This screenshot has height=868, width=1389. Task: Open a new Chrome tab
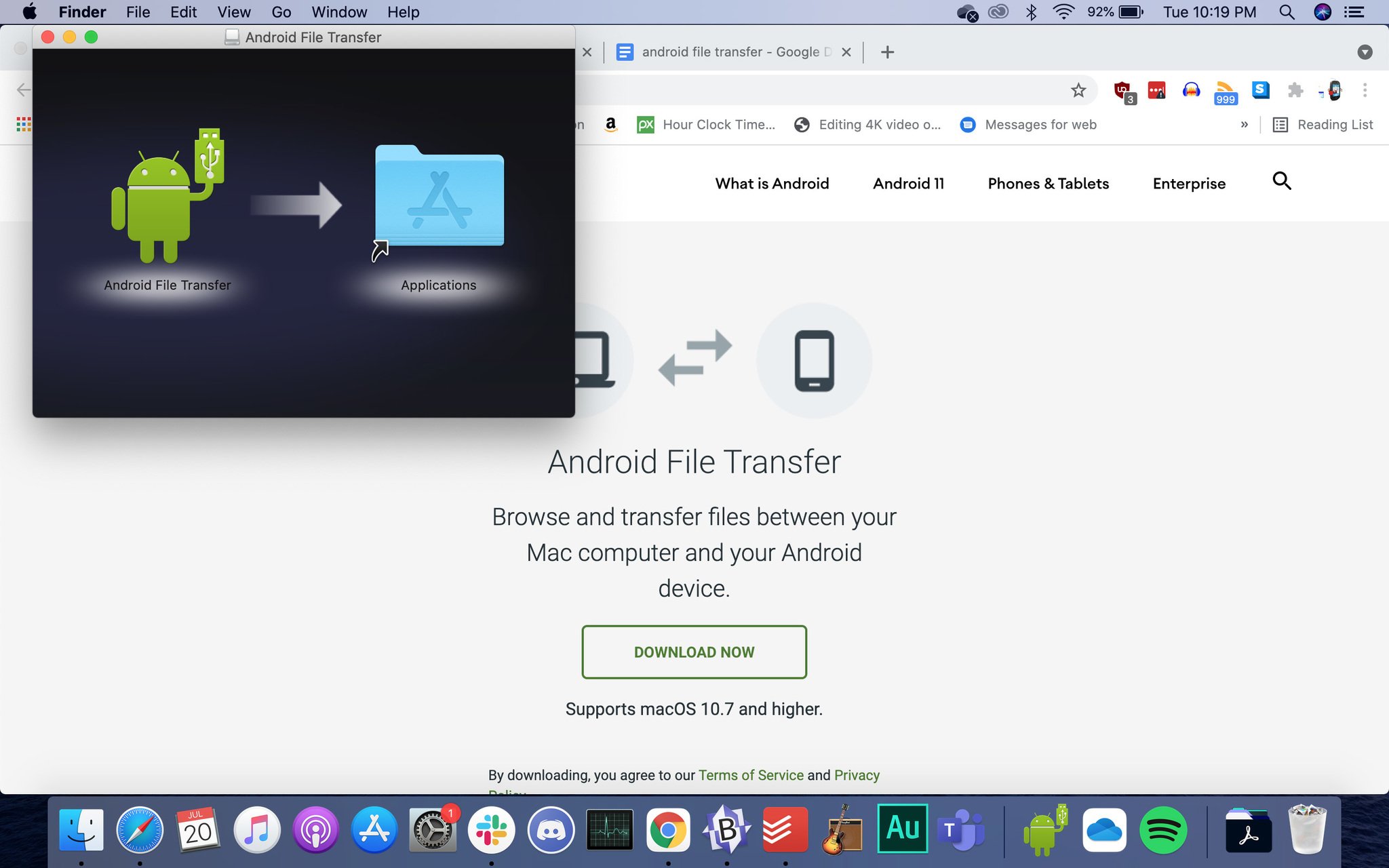pyautogui.click(x=887, y=52)
